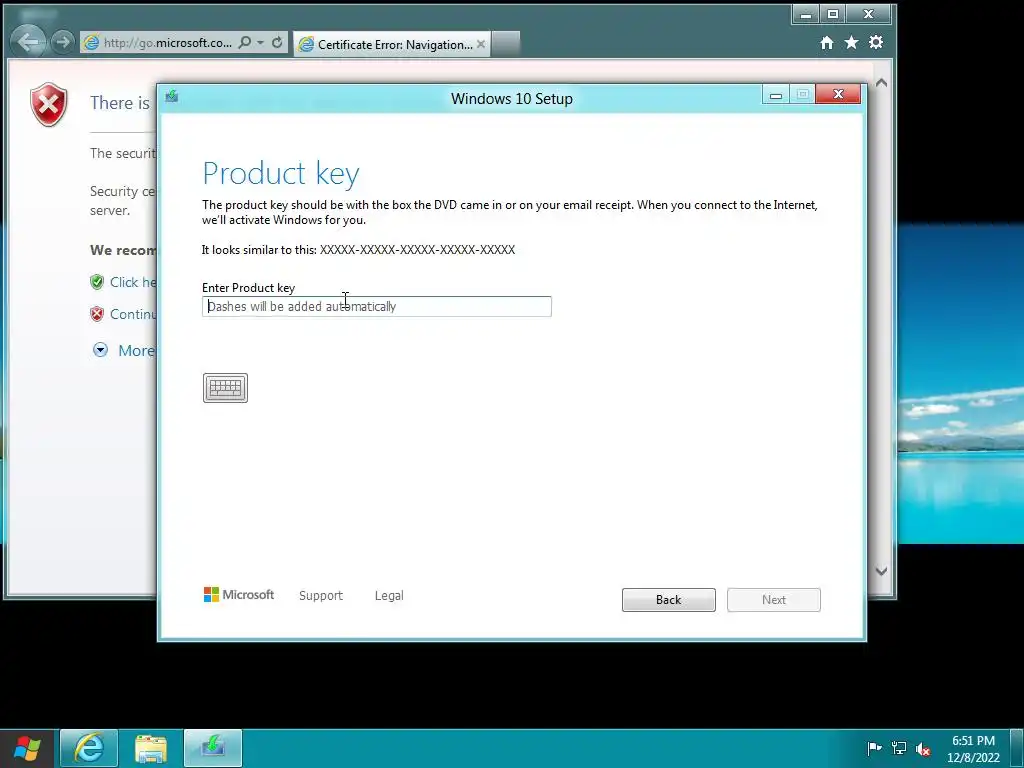Open the Windows Start button
This screenshot has width=1024, height=768.
coord(27,748)
